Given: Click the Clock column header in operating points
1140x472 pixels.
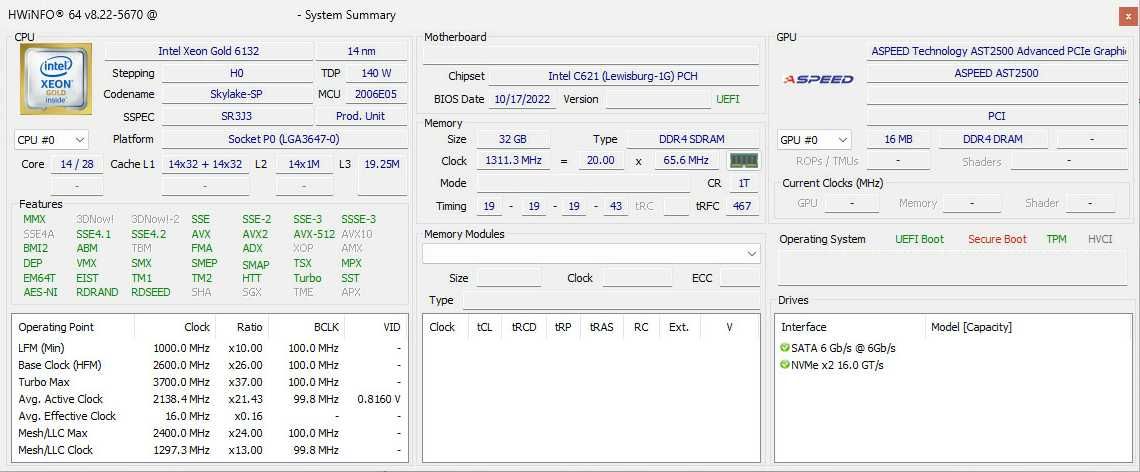Looking at the screenshot, I should click(x=175, y=327).
